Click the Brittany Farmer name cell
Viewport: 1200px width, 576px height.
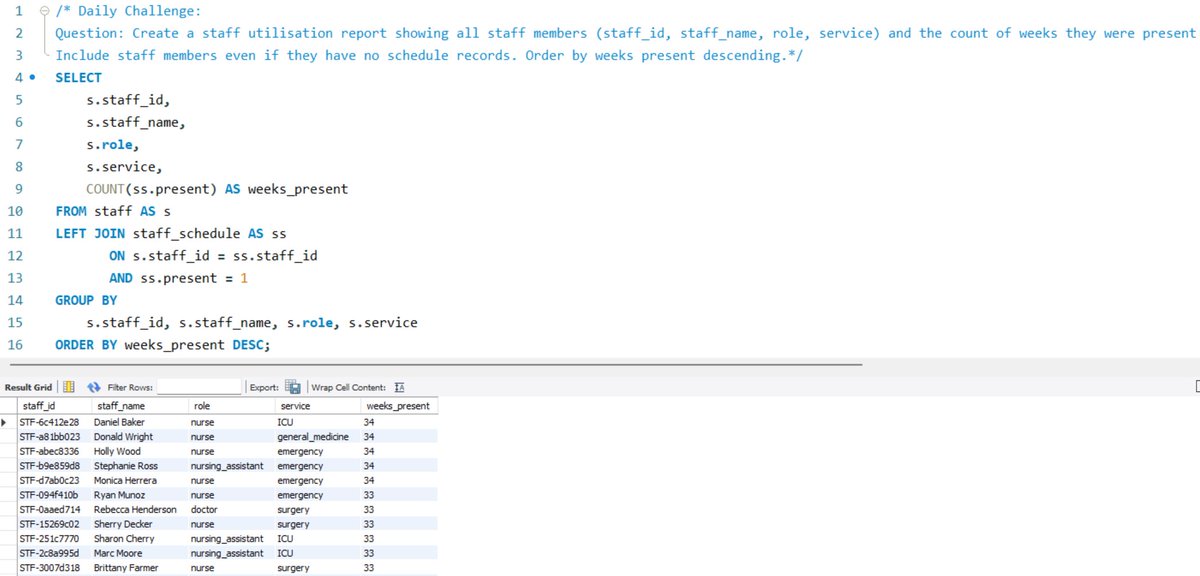[139, 567]
